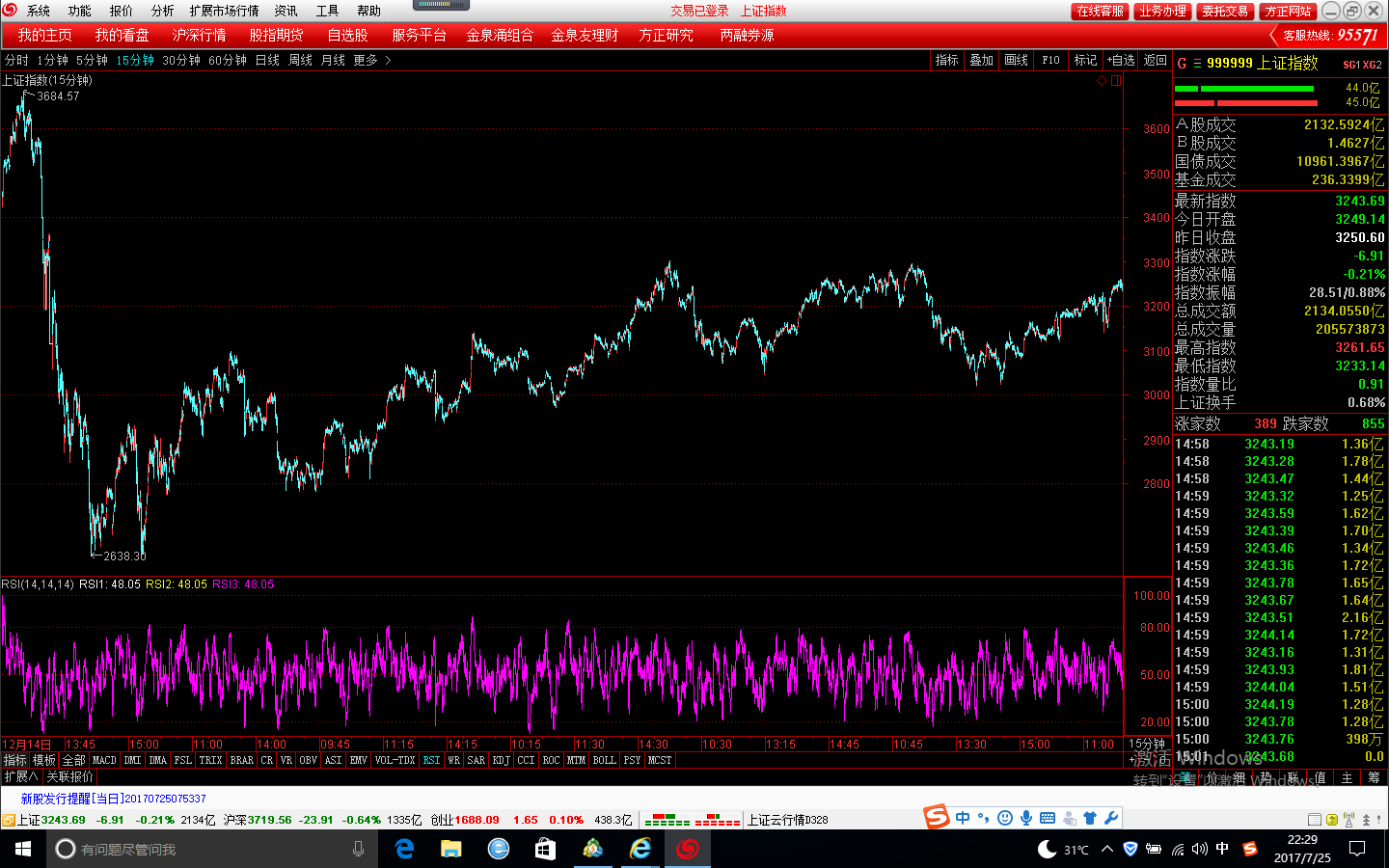Image resolution: width=1389 pixels, height=868 pixels.
Task: Open File Explorer from taskbar
Action: 451,849
